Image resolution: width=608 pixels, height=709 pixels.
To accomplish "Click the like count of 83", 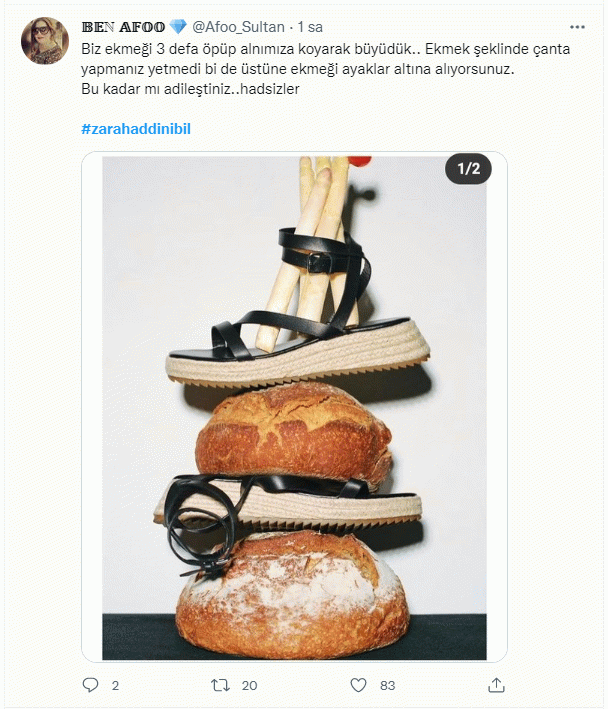I will pos(388,685).
